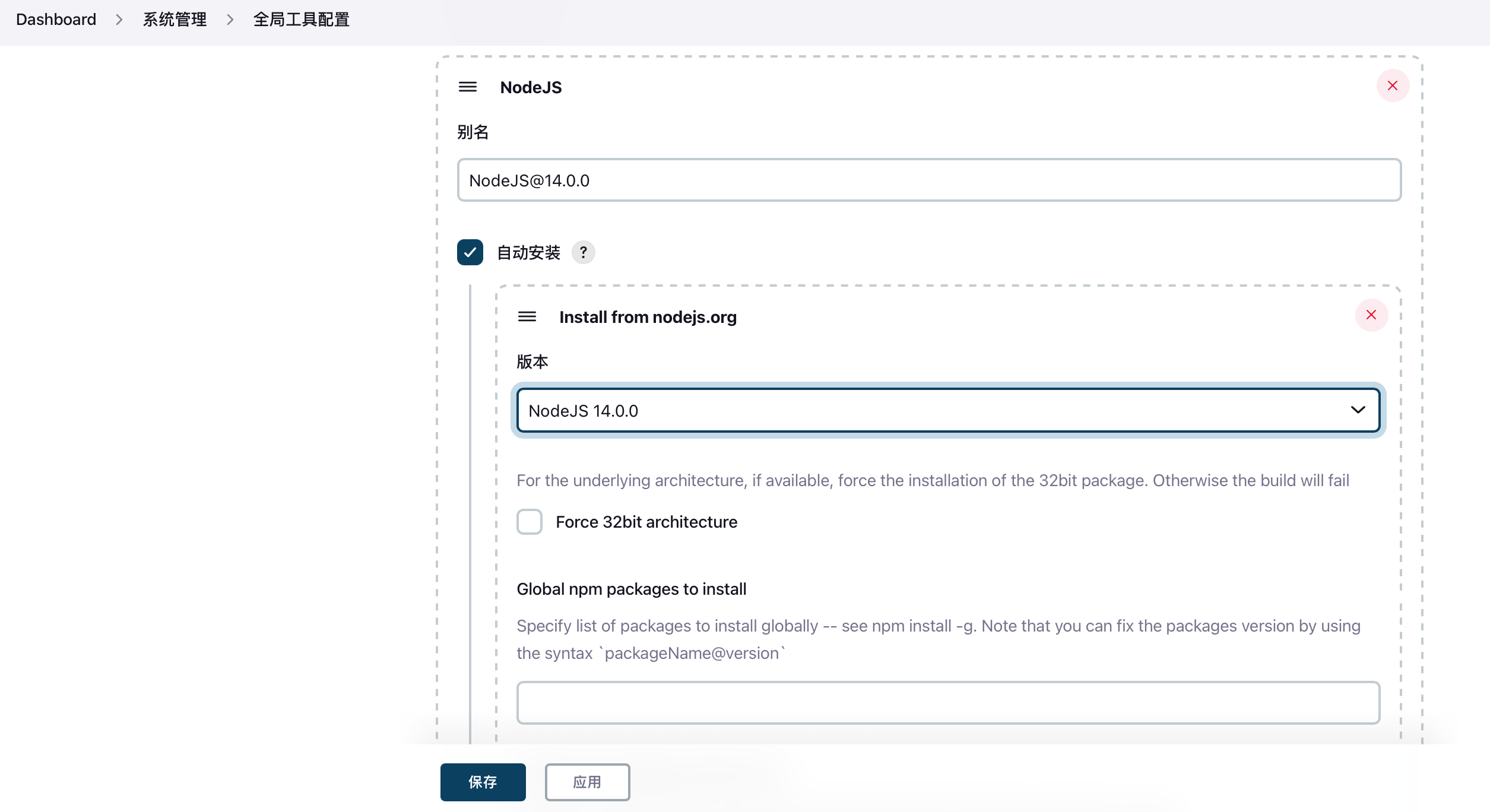This screenshot has width=1490, height=812.
Task: Expand chevron after Dashboard breadcrumb
Action: pyautogui.click(x=119, y=20)
